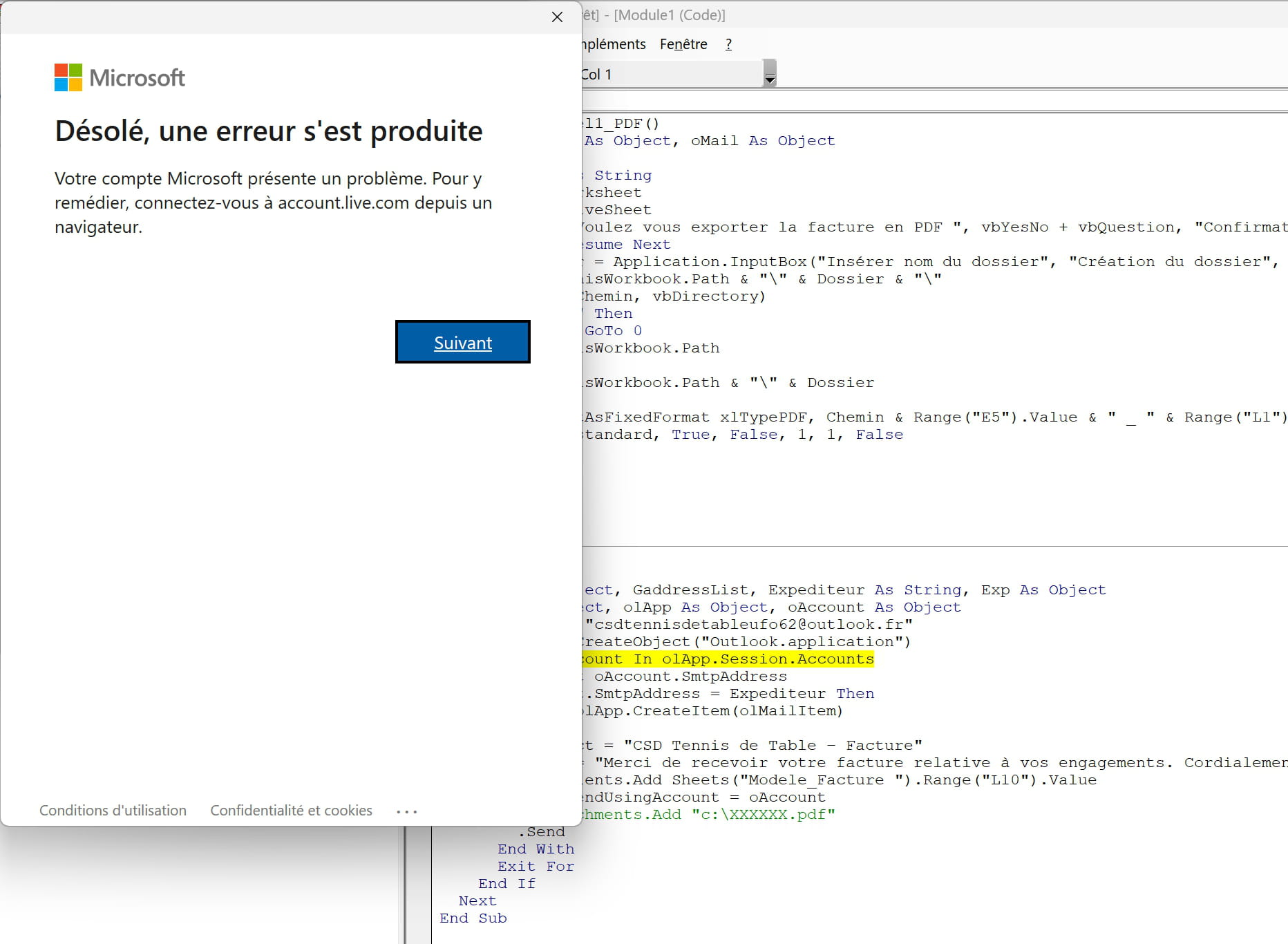Open the Conditions d'utilisation link
1288x944 pixels.
pos(113,811)
